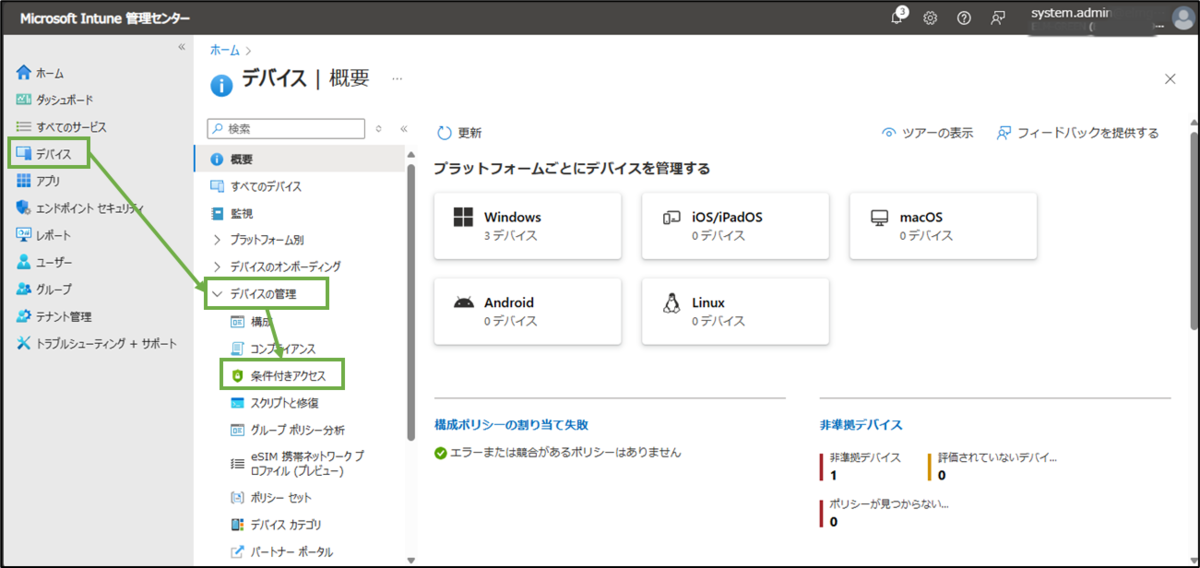This screenshot has height=568, width=1200.
Task: Click フィードバックを提供する button
Action: pyautogui.click(x=1078, y=133)
